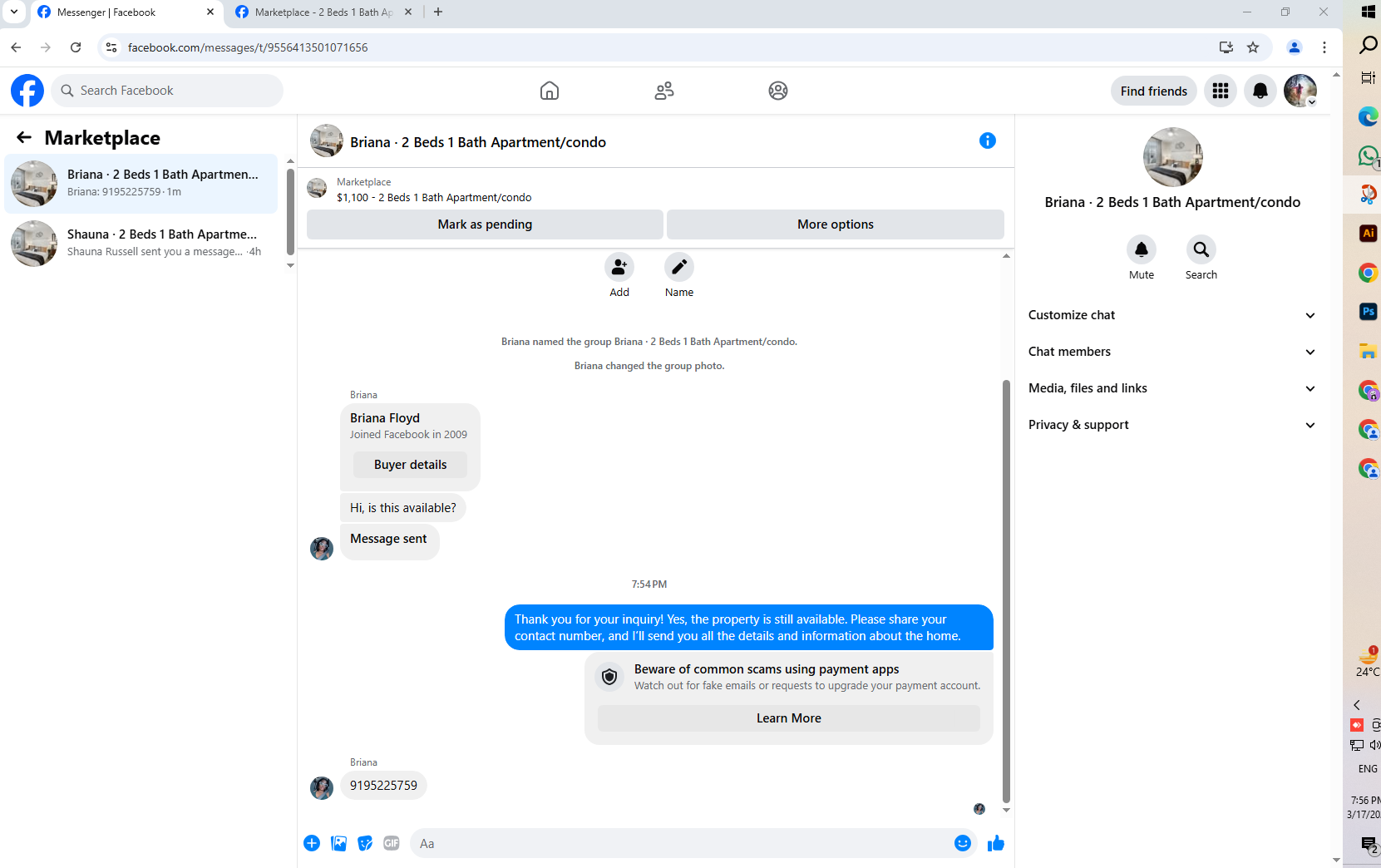Image resolution: width=1381 pixels, height=868 pixels.
Task: Send a thumbs-up like
Action: tap(996, 843)
